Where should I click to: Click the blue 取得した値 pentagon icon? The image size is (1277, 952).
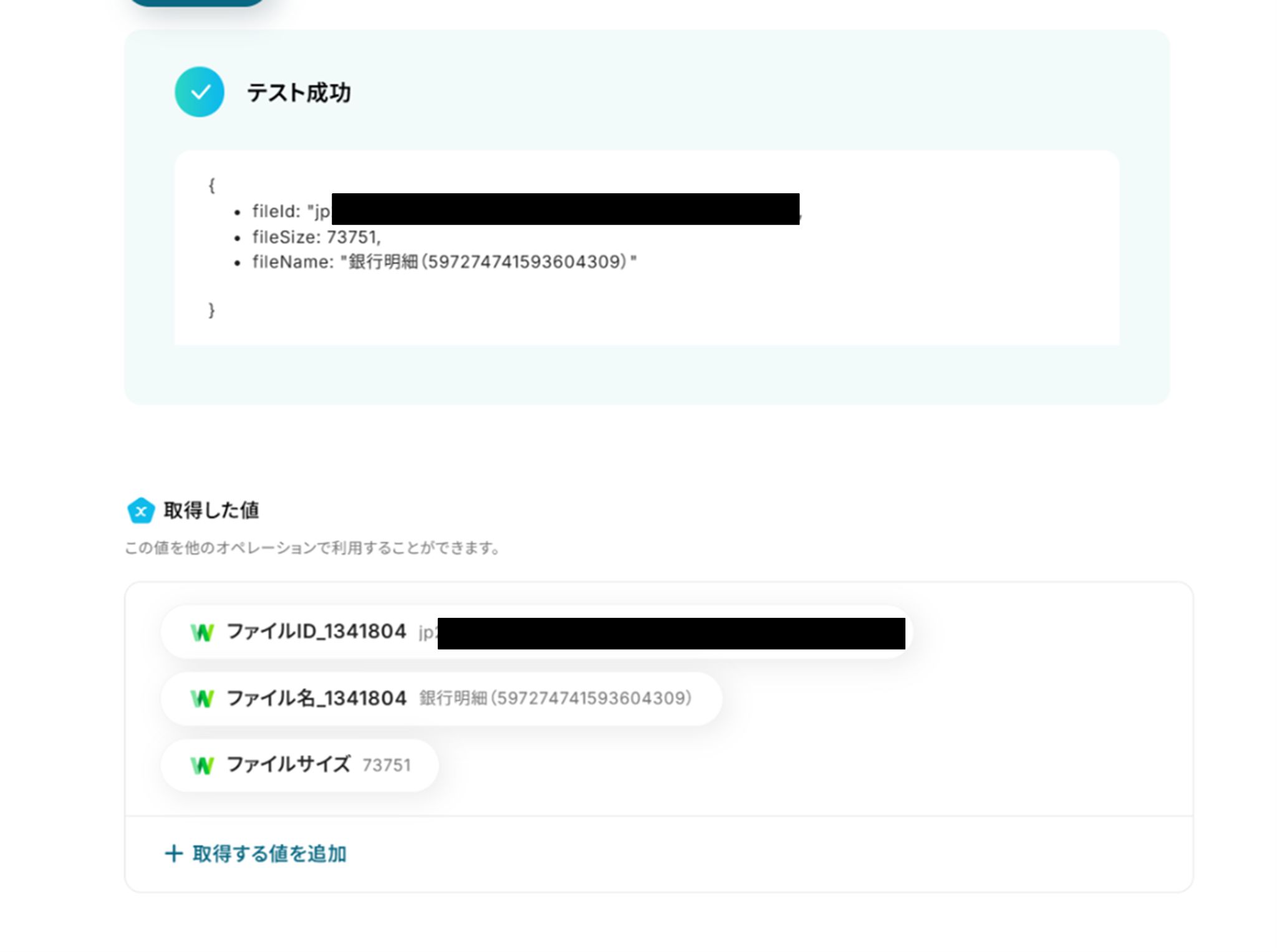(141, 511)
